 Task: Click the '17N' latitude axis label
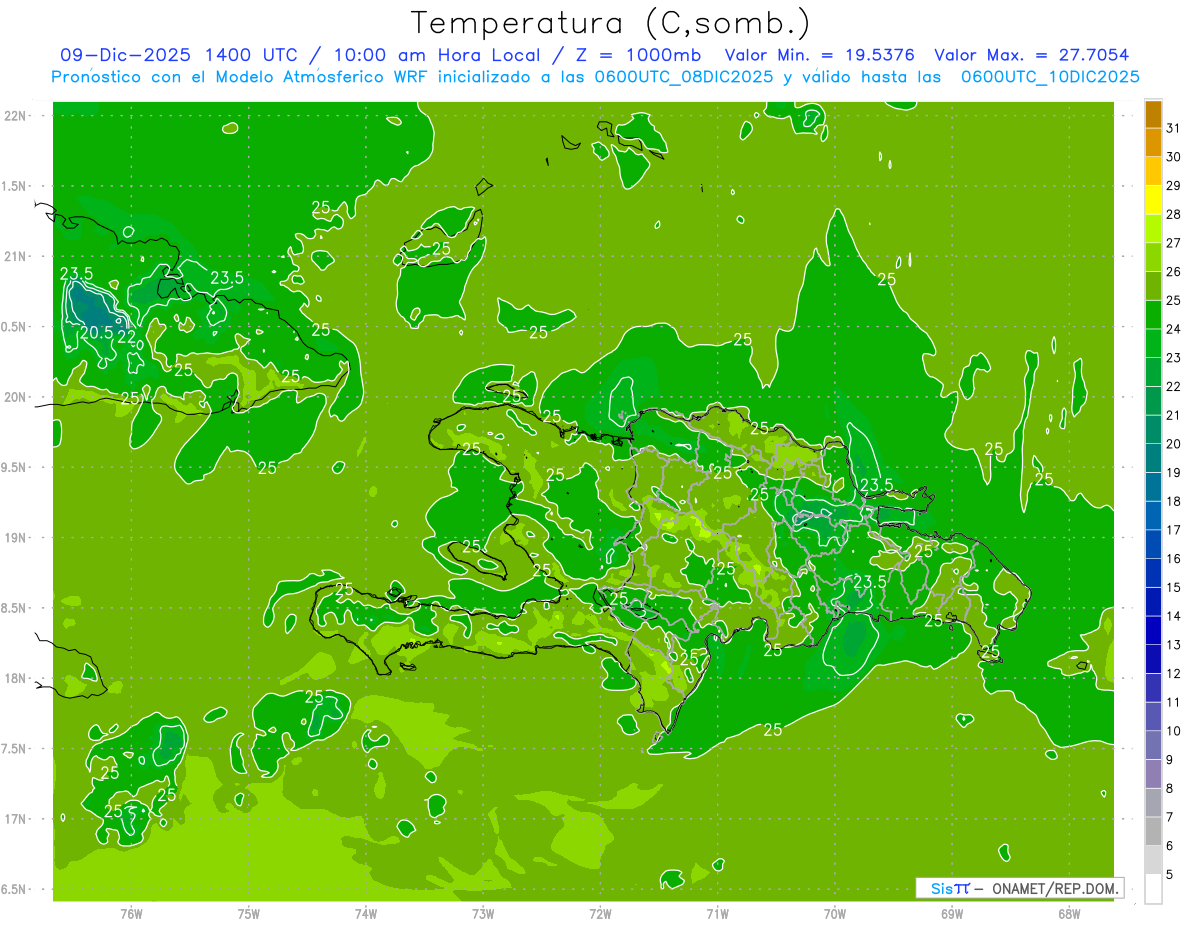click(x=16, y=819)
